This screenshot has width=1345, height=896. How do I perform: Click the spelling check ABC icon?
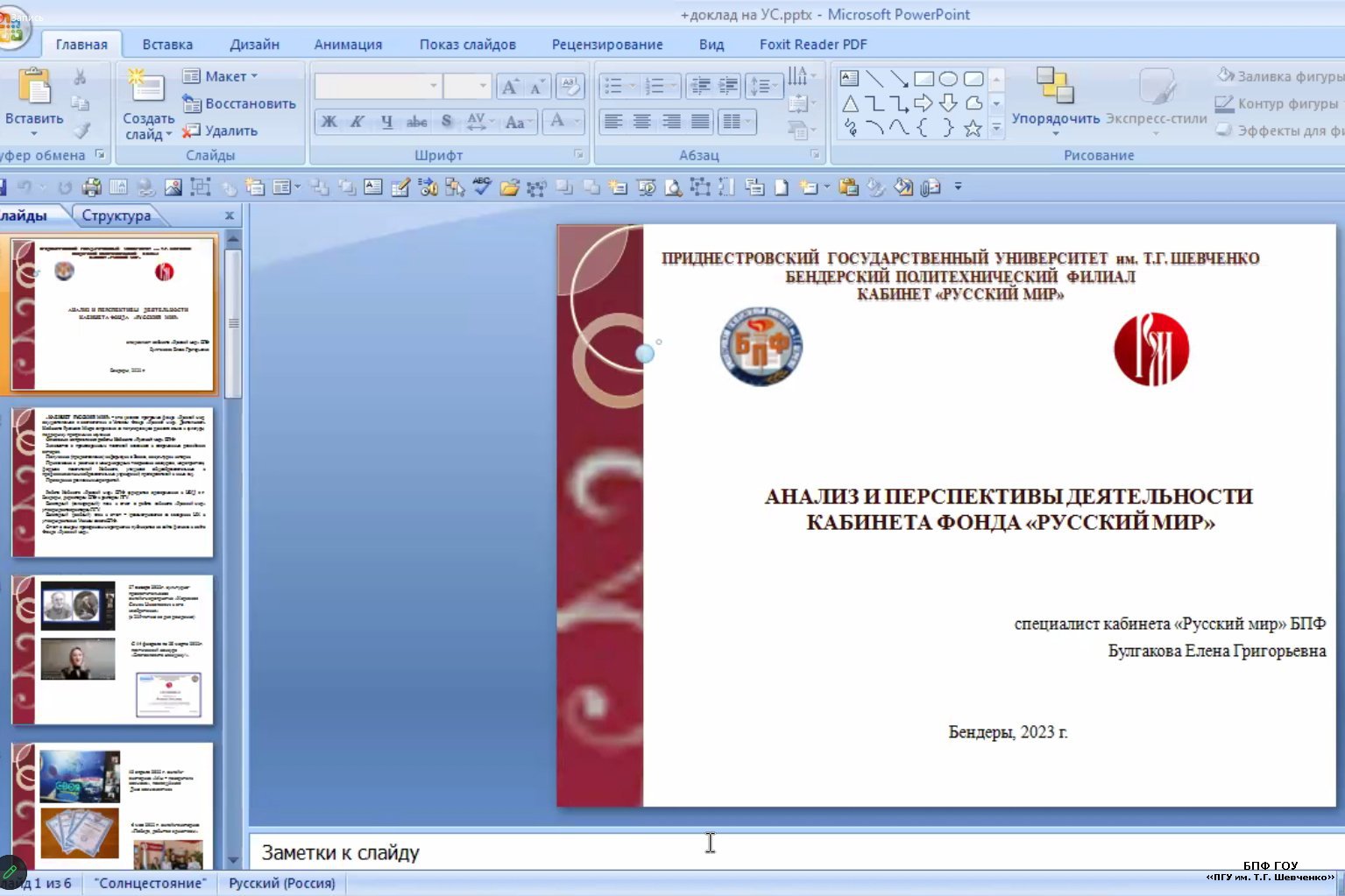pos(482,186)
